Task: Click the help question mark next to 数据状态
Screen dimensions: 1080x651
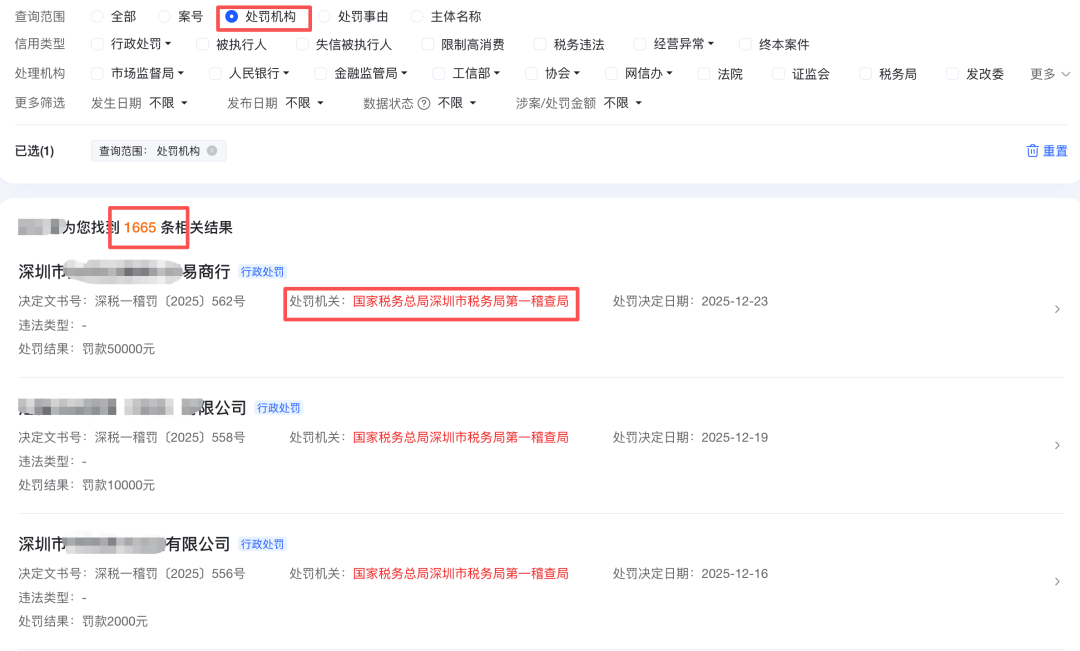Action: [424, 103]
